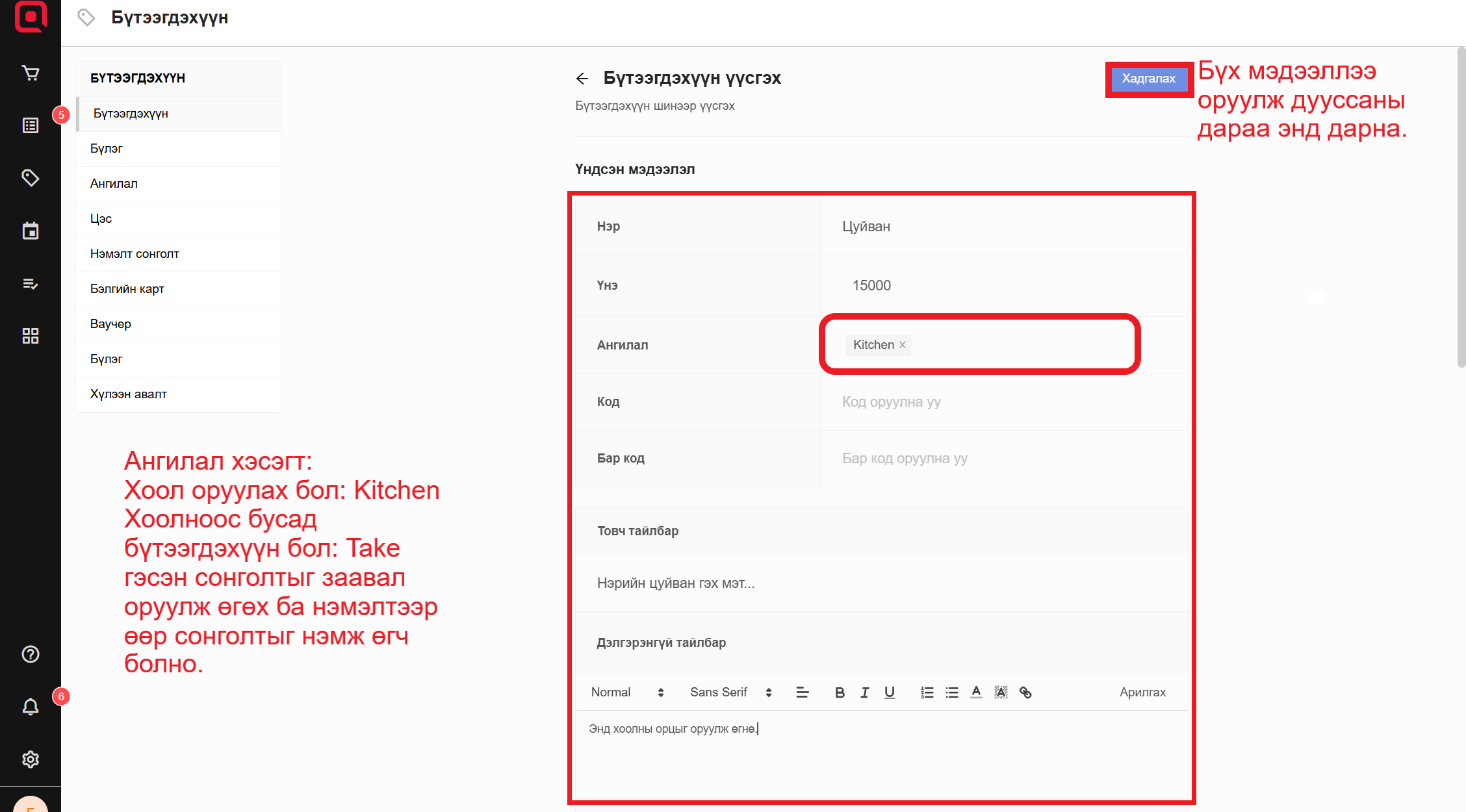Click the Хадгалах save button
Screen dimensions: 1466x812
pyautogui.click(x=1148, y=79)
